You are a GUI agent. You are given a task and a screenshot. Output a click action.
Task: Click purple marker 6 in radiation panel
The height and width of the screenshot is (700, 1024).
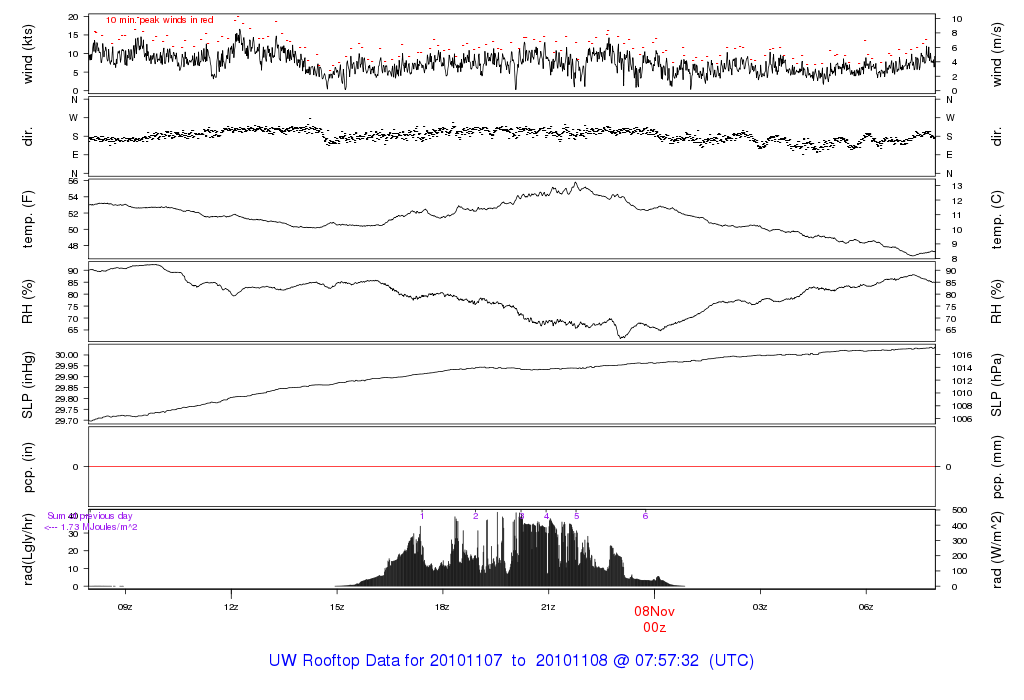click(645, 516)
